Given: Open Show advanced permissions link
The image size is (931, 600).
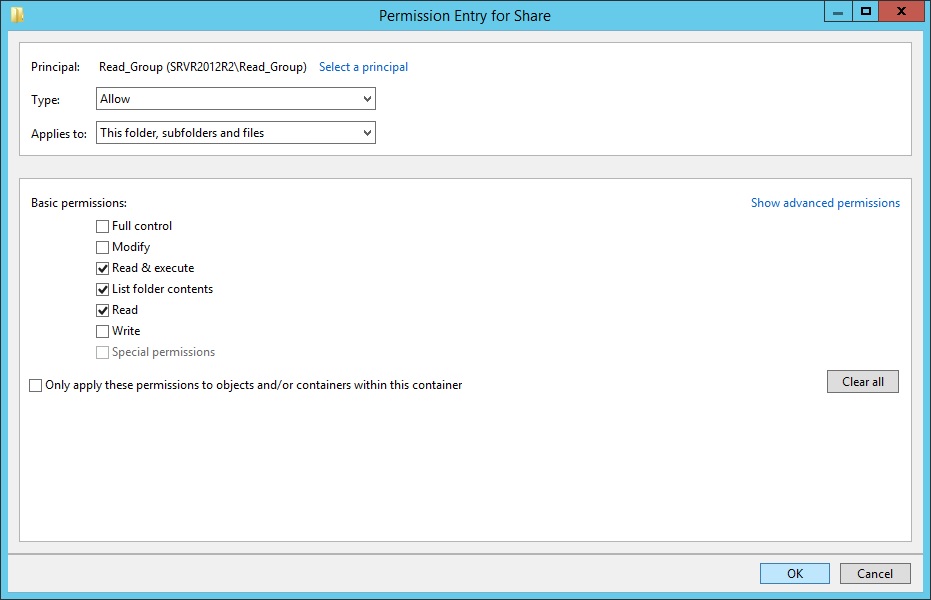Looking at the screenshot, I should coord(825,203).
